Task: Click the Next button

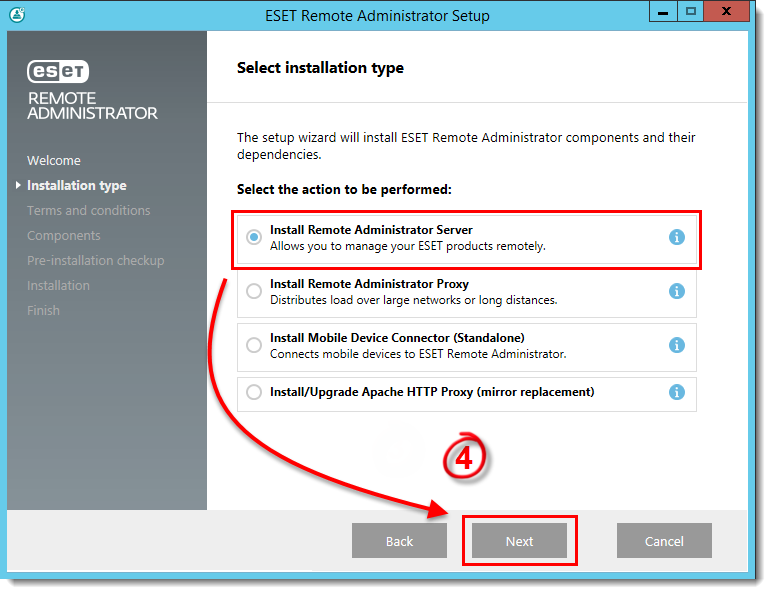Action: coord(519,541)
